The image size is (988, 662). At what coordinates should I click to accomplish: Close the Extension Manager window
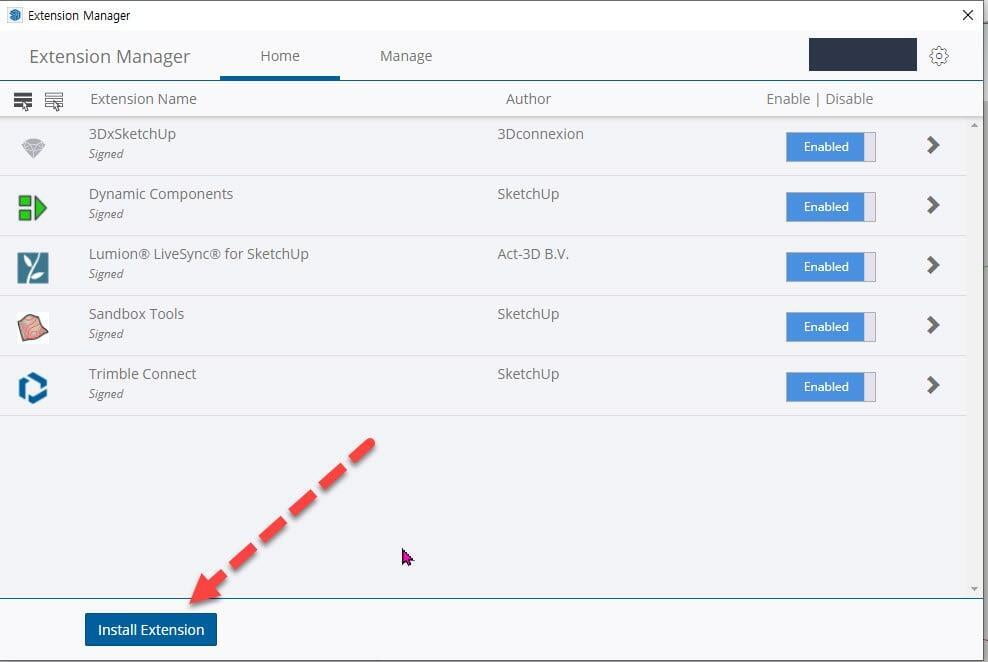click(x=968, y=15)
